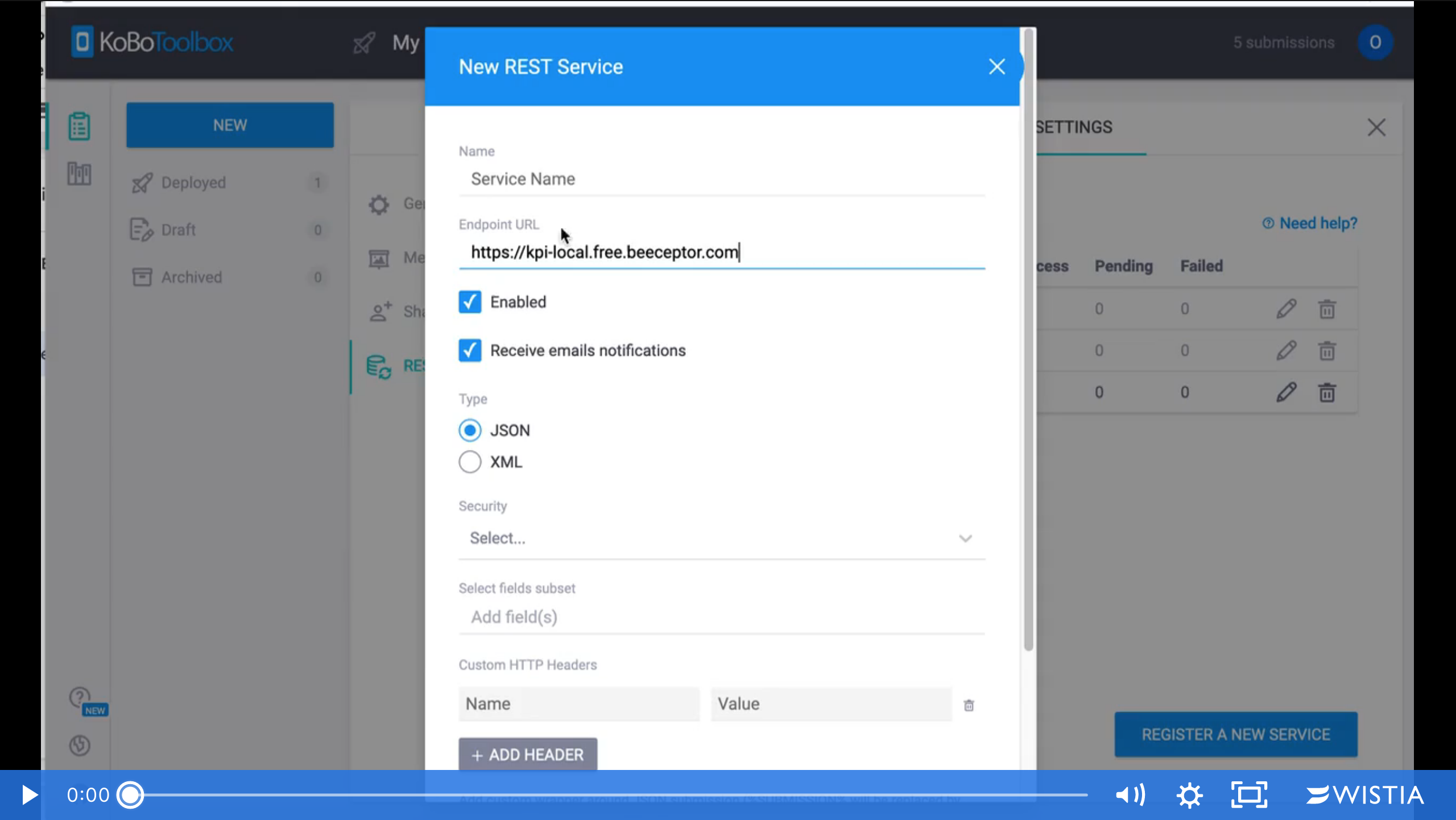Open the forms clipboard sidebar icon

[79, 126]
